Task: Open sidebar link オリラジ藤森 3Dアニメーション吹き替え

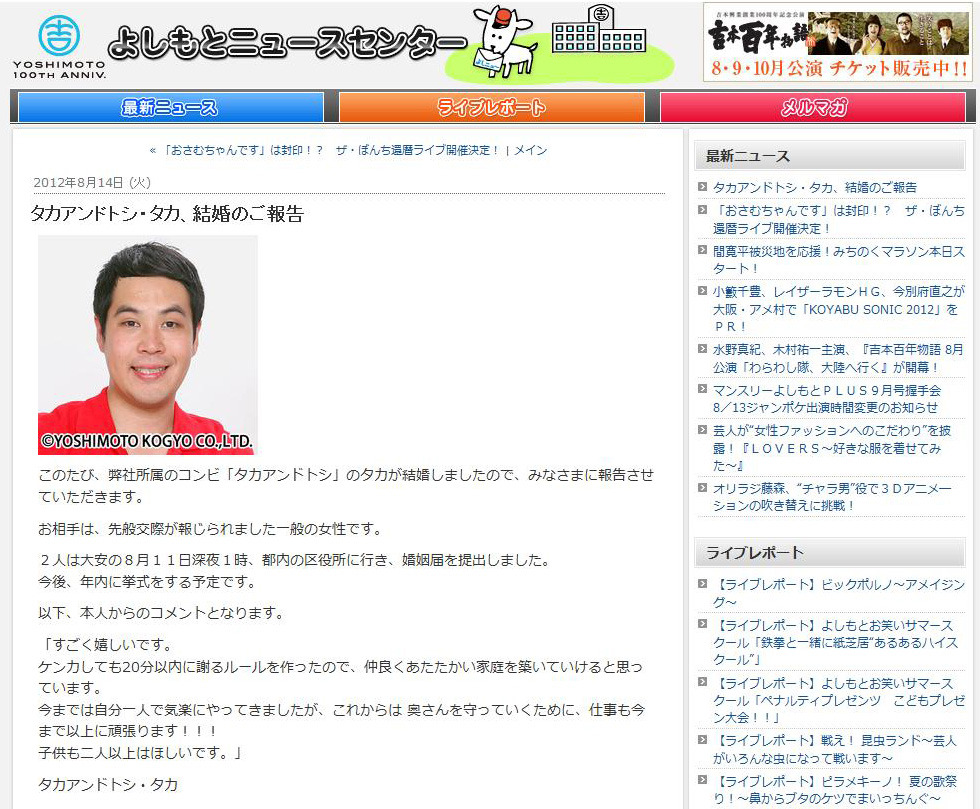Action: (832, 496)
